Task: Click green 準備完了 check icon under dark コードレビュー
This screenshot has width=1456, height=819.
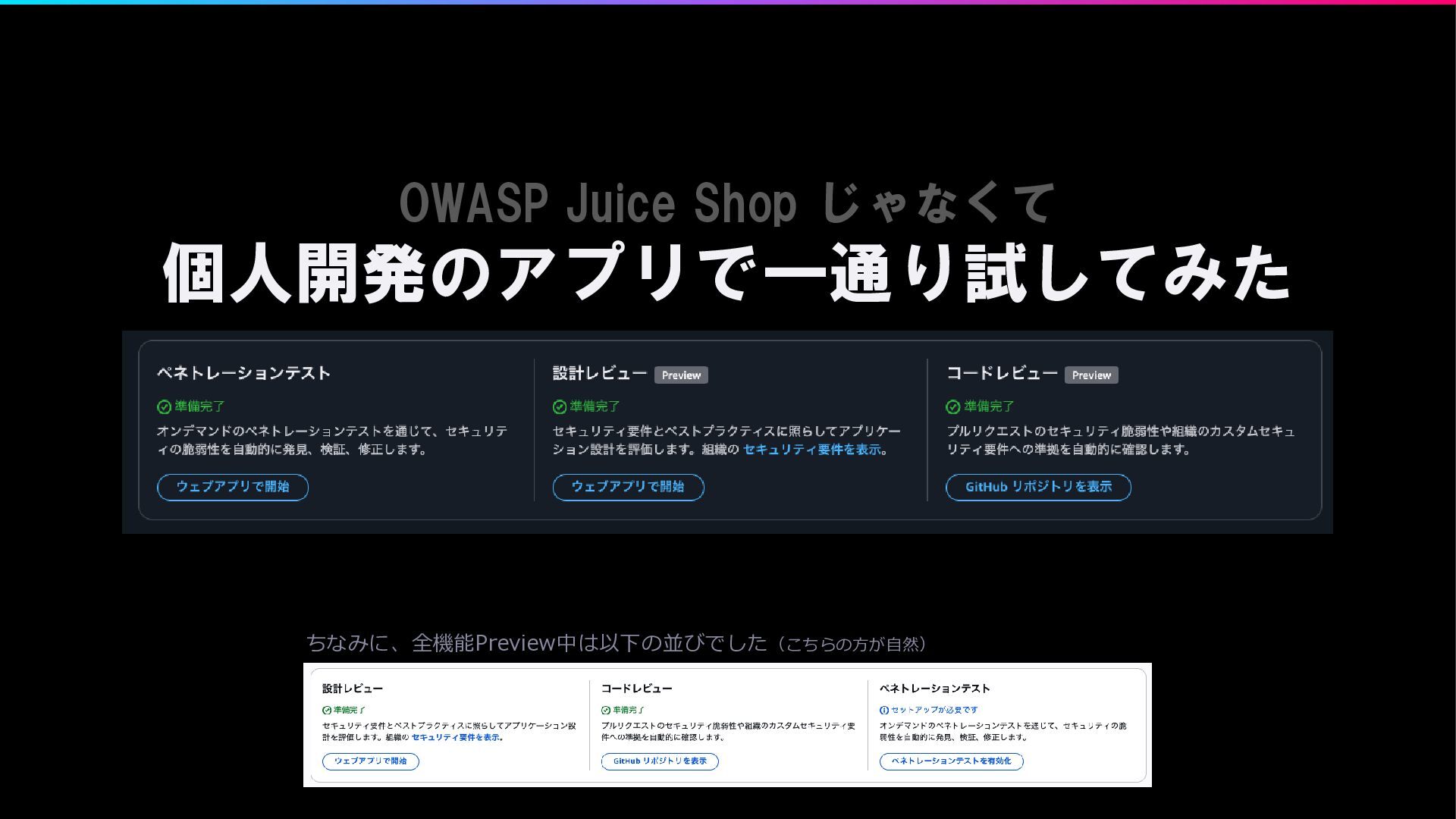Action: (x=953, y=407)
